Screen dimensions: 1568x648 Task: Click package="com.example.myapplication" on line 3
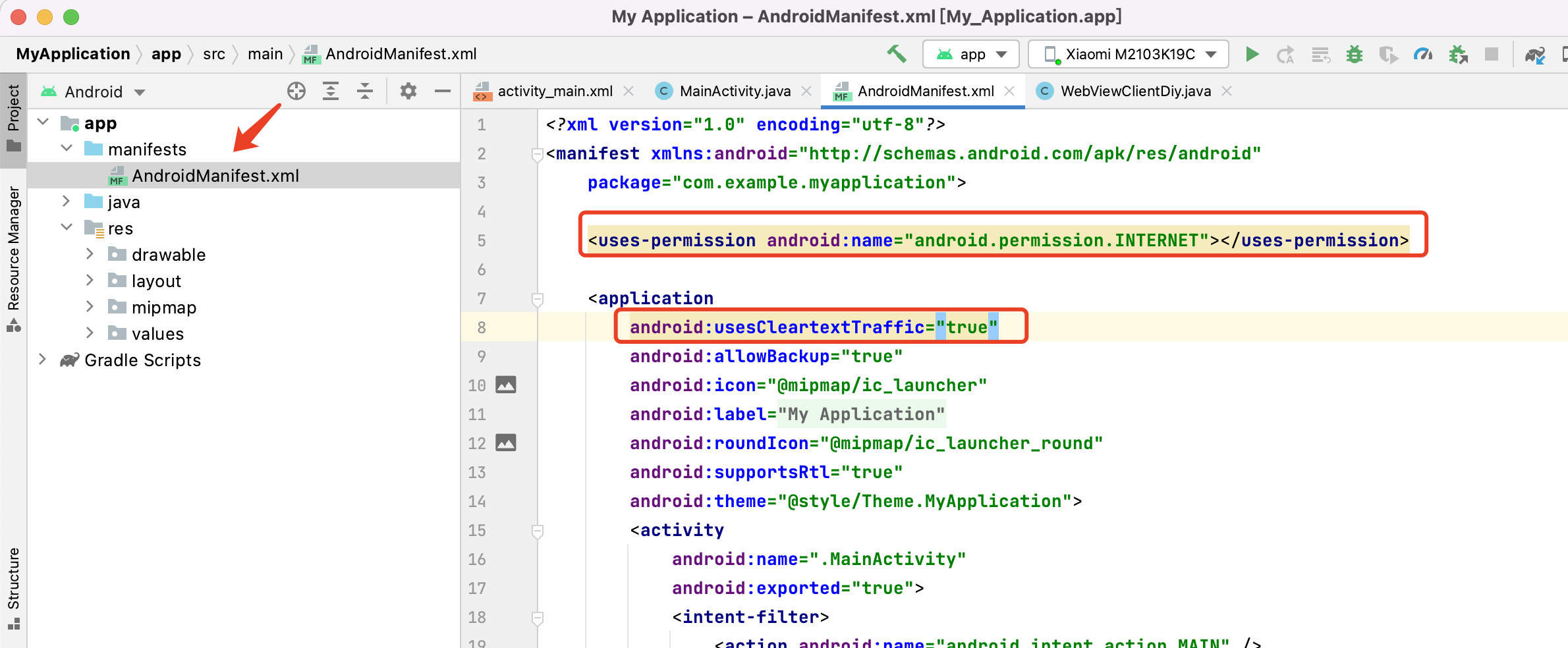[771, 182]
